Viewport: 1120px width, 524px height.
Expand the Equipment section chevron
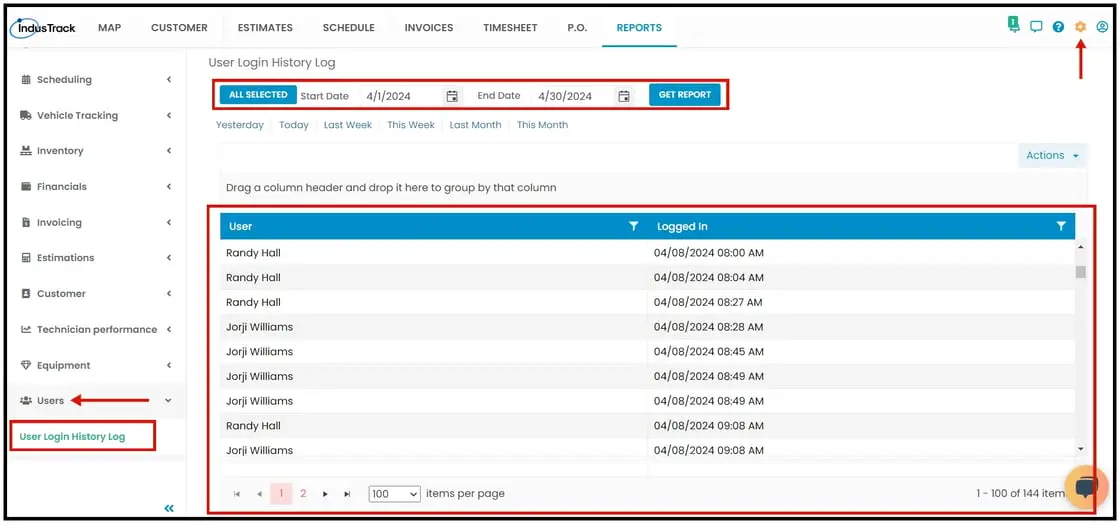tap(169, 365)
